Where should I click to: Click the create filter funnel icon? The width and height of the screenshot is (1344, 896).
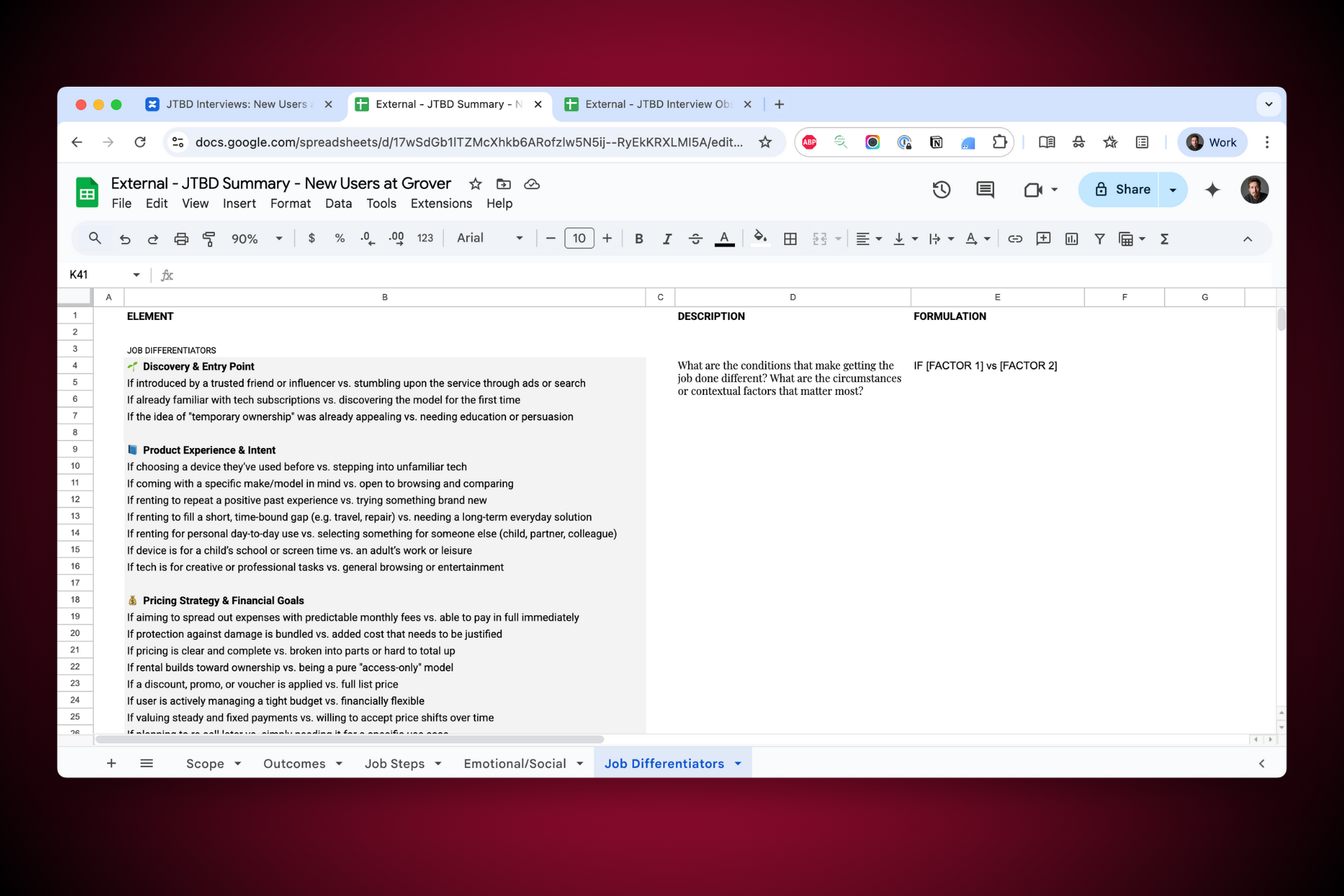(x=1100, y=239)
